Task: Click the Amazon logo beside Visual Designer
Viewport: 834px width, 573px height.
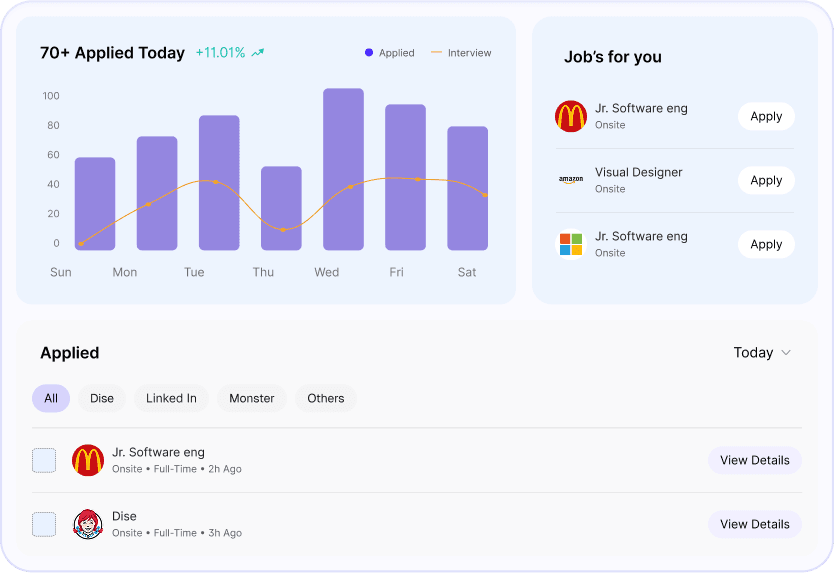Action: (571, 180)
